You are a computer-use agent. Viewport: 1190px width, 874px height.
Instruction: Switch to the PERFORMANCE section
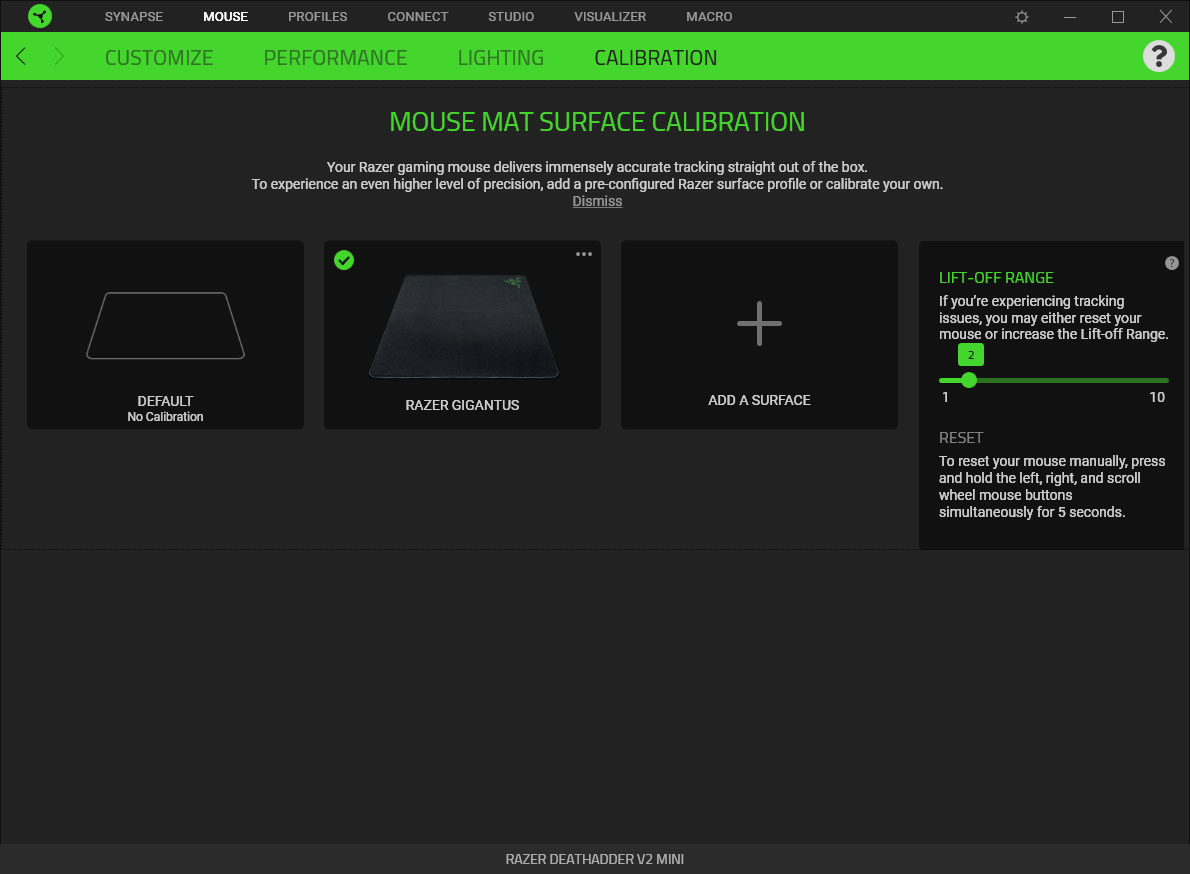(335, 58)
